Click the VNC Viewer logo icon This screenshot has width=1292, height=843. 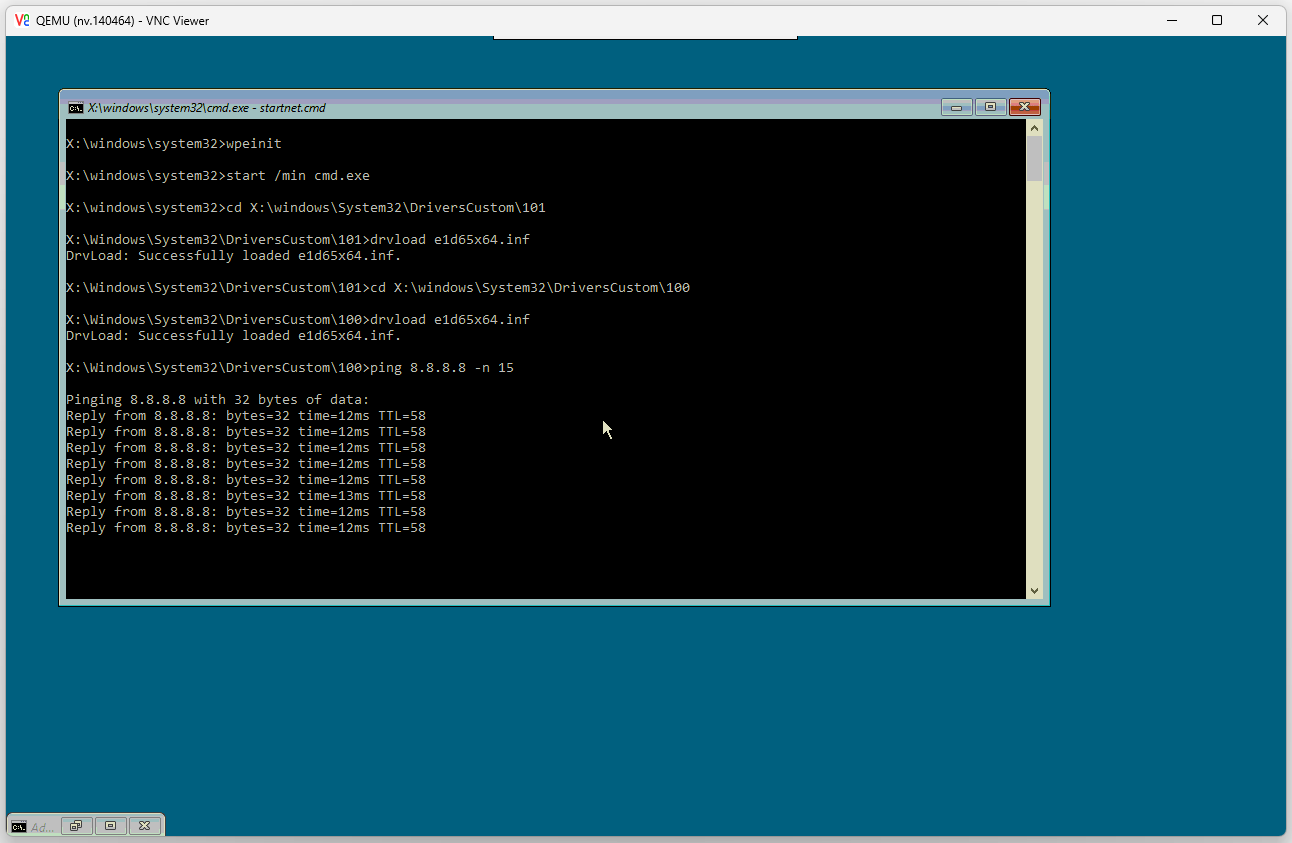22,20
